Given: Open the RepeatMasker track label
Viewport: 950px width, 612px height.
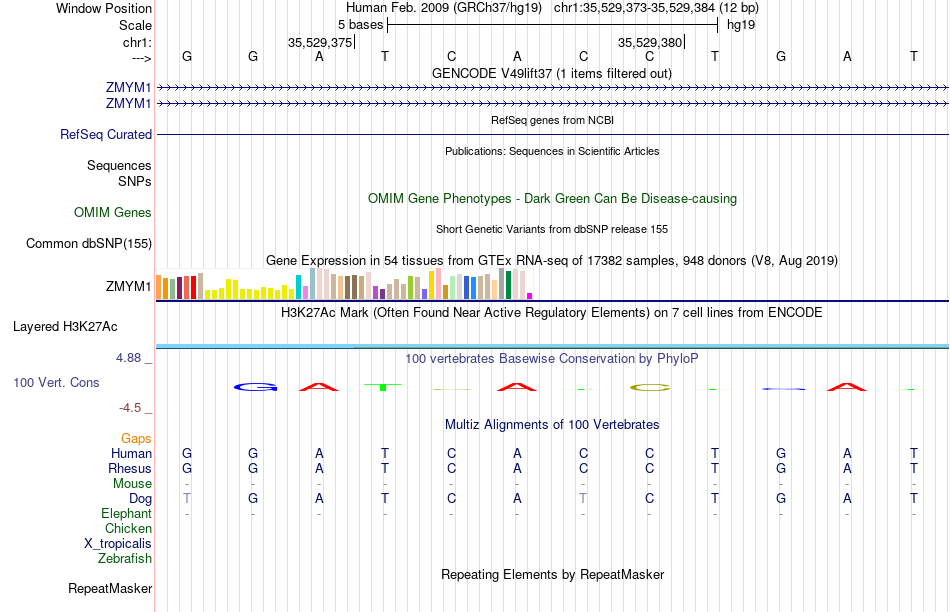Looking at the screenshot, I should [x=110, y=588].
